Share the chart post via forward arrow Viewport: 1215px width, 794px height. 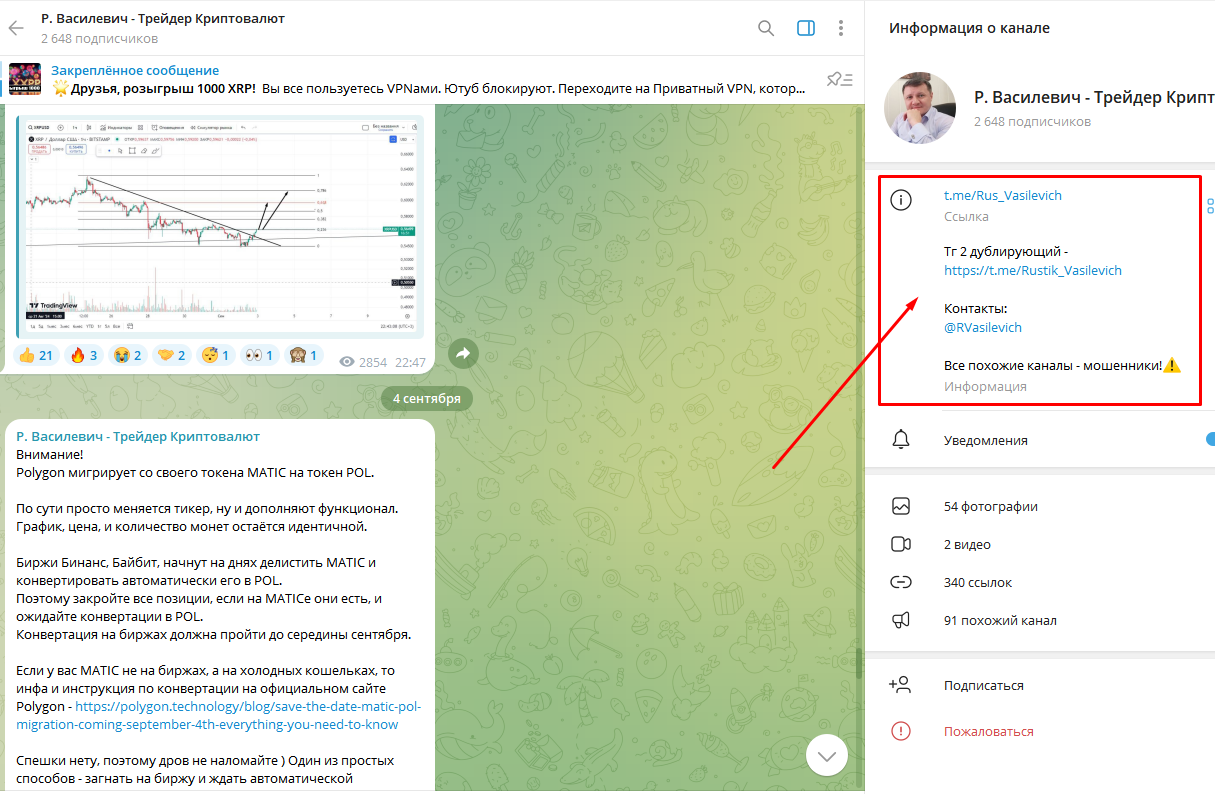pos(463,353)
